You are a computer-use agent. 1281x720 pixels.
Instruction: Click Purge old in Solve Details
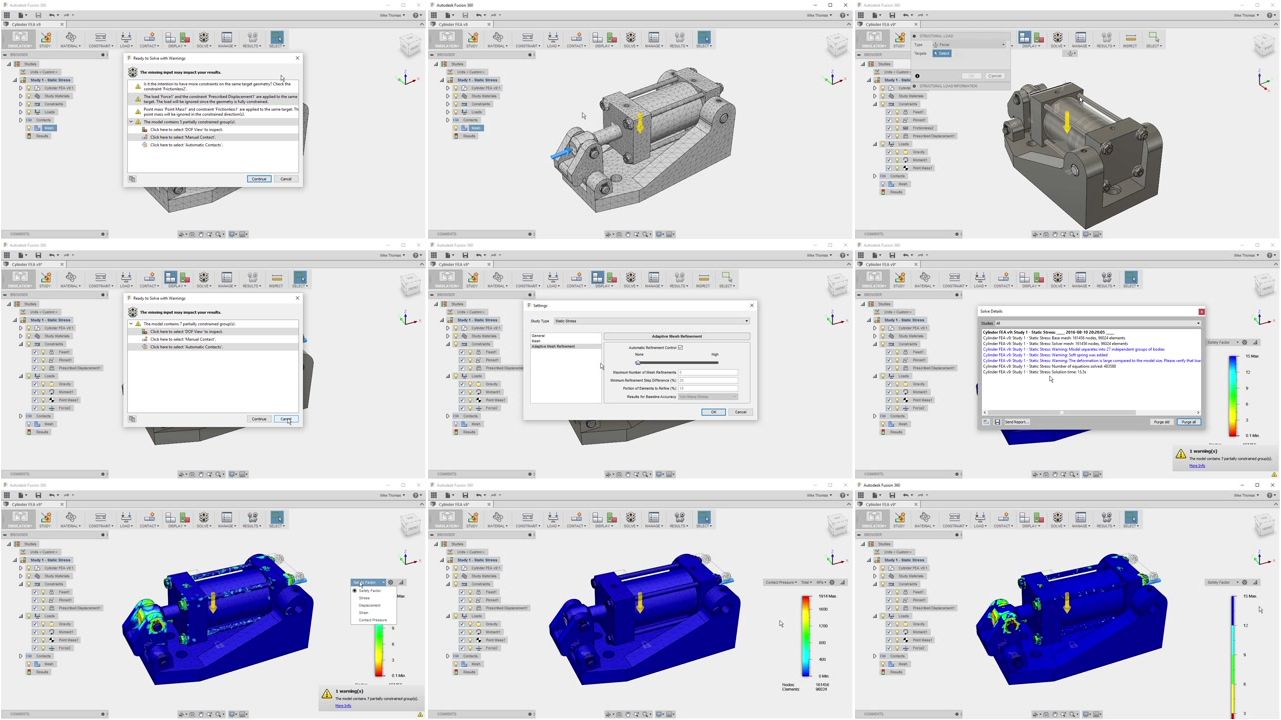pos(1161,422)
